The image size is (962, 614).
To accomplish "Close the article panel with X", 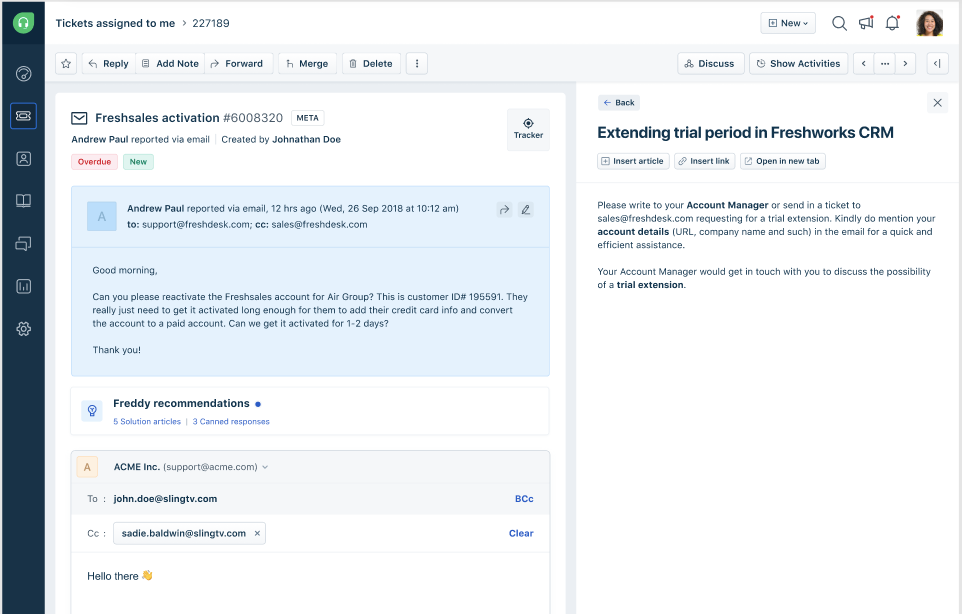I will (937, 103).
